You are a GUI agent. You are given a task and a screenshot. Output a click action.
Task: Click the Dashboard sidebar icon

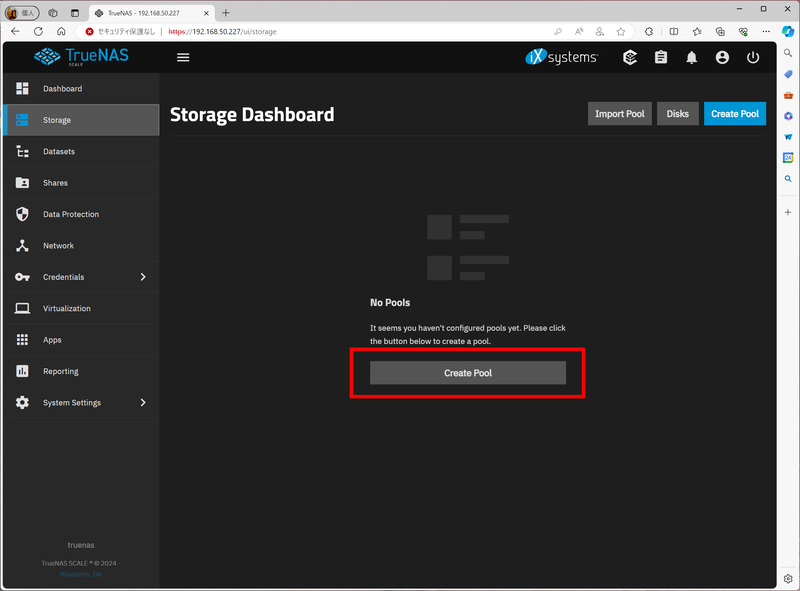pyautogui.click(x=23, y=89)
